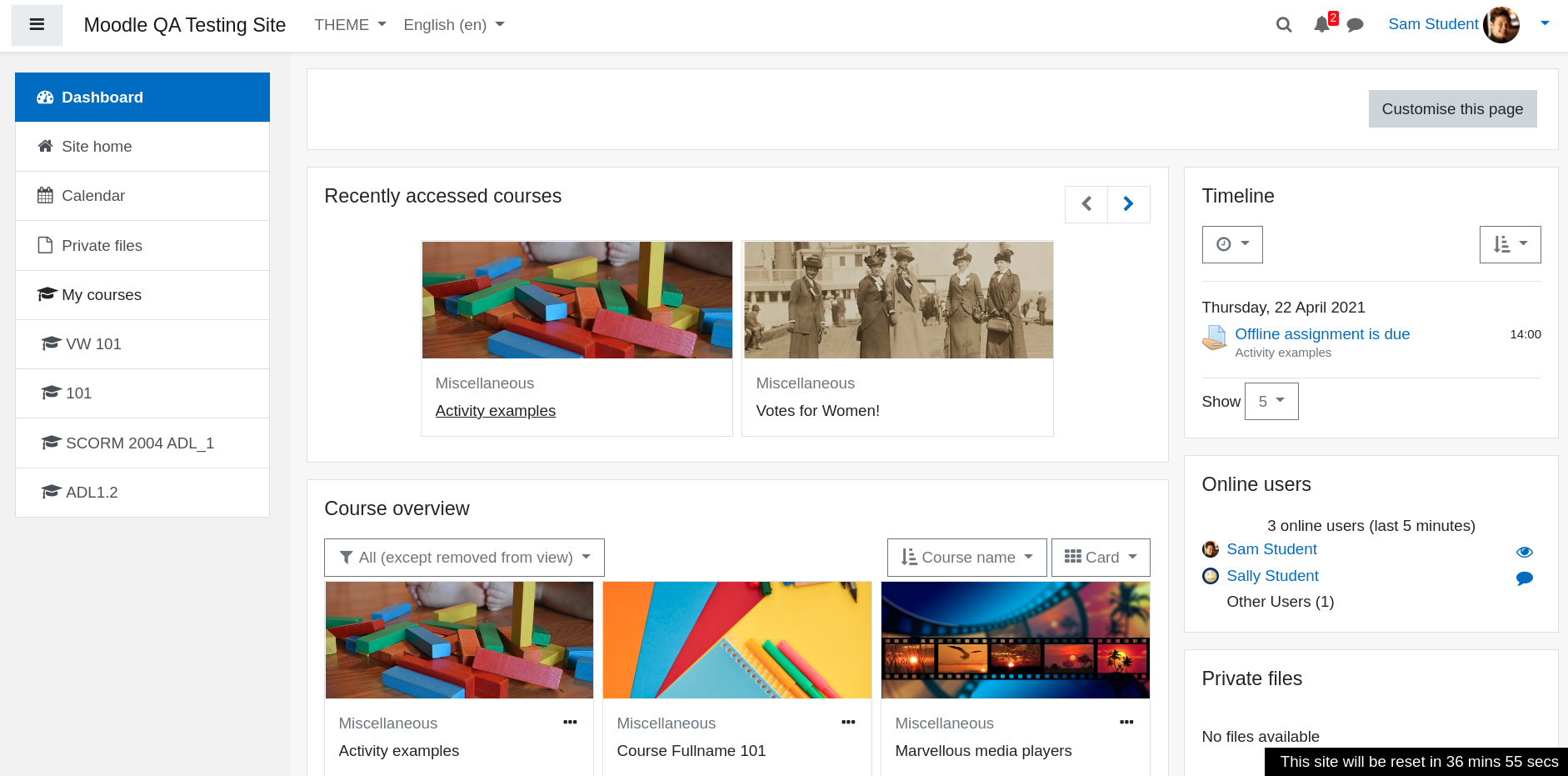Toggle the hamburger side panel button
Viewport: 1568px width, 776px height.
[x=37, y=25]
